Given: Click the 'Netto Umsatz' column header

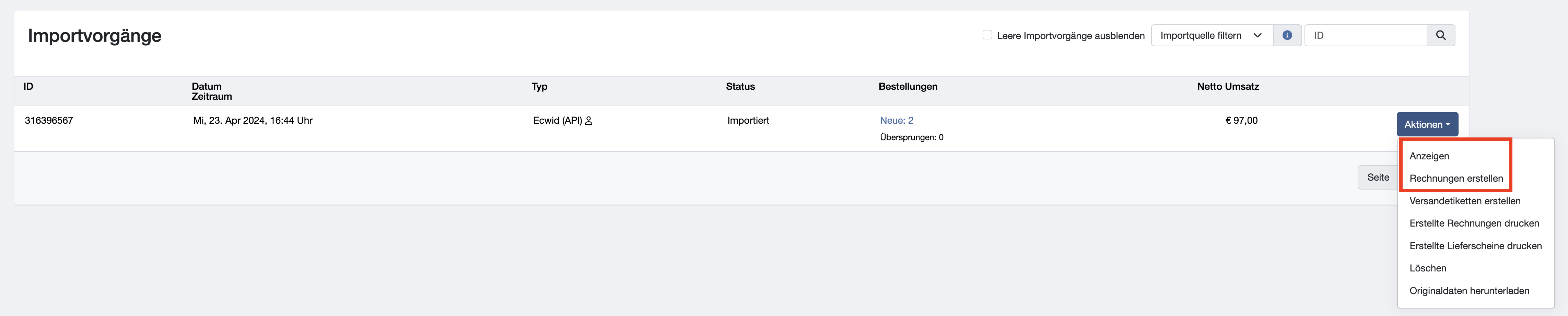Looking at the screenshot, I should tap(1227, 86).
